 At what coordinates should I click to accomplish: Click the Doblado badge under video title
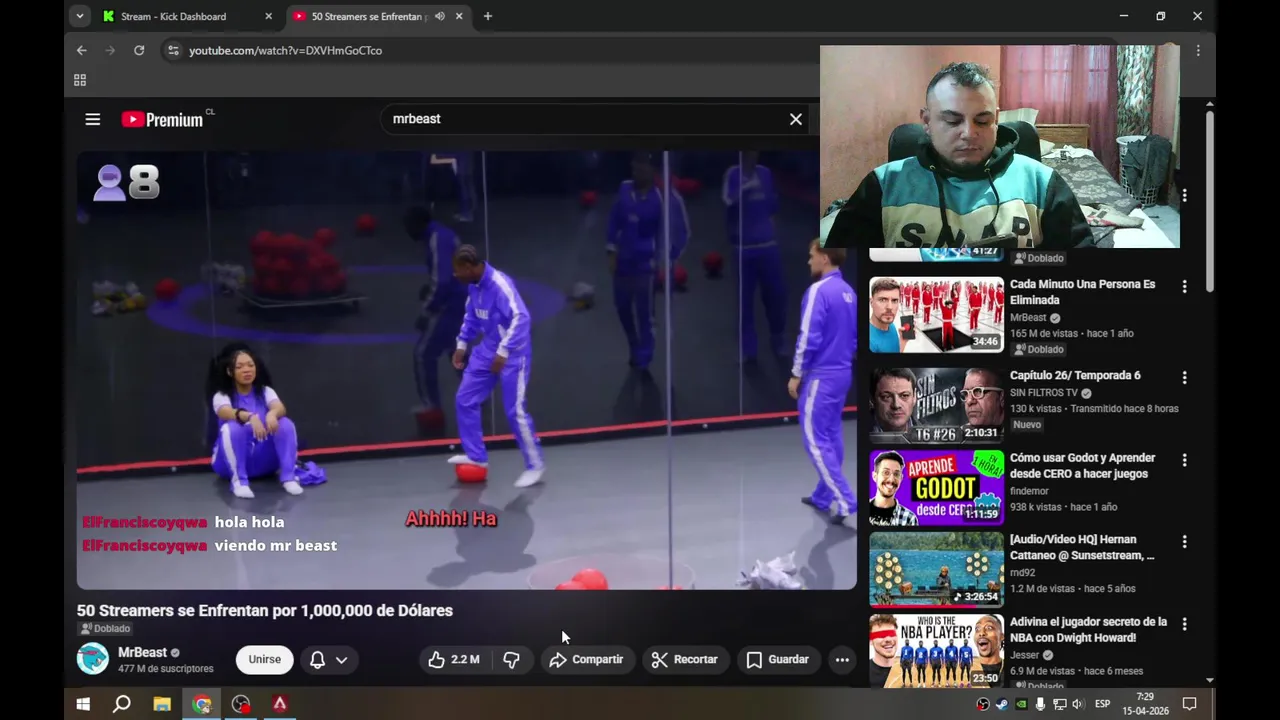click(106, 629)
